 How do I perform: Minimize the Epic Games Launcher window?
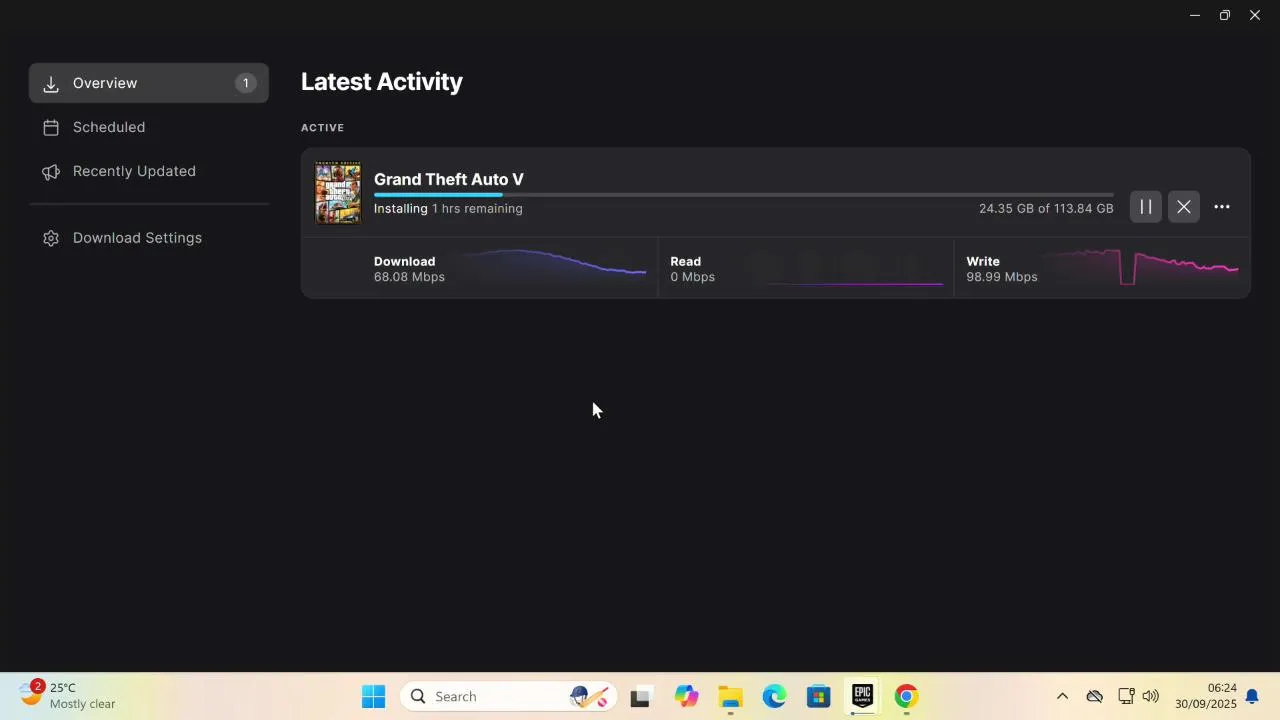pyautogui.click(x=1195, y=15)
